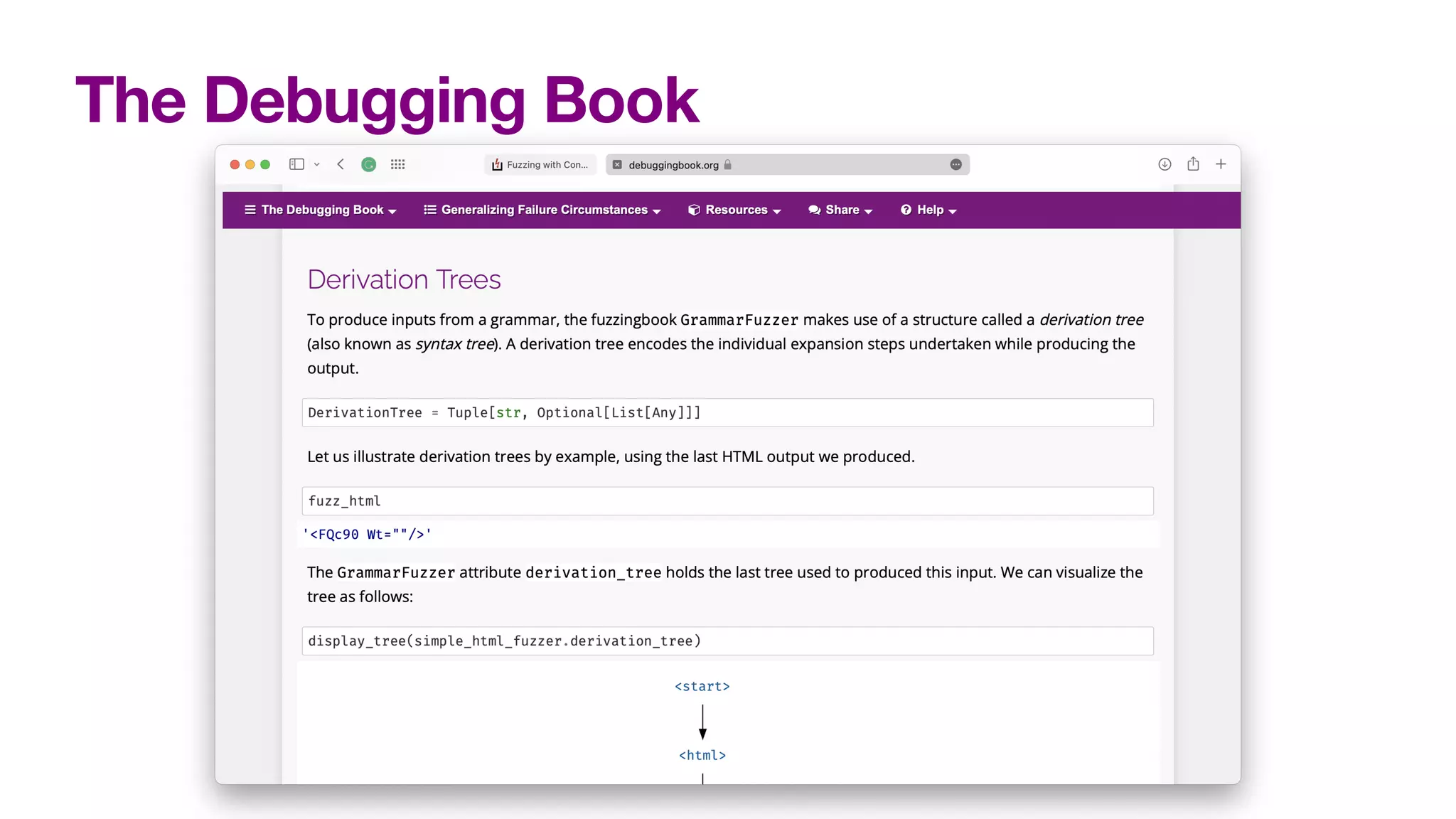Click the italic 'derivation tree' term
1456x819 pixels.
tap(1092, 320)
